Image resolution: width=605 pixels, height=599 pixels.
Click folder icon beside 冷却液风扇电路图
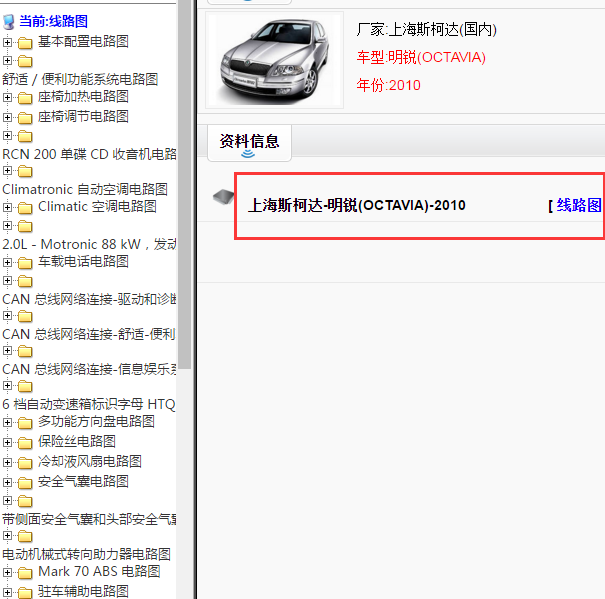coord(25,463)
